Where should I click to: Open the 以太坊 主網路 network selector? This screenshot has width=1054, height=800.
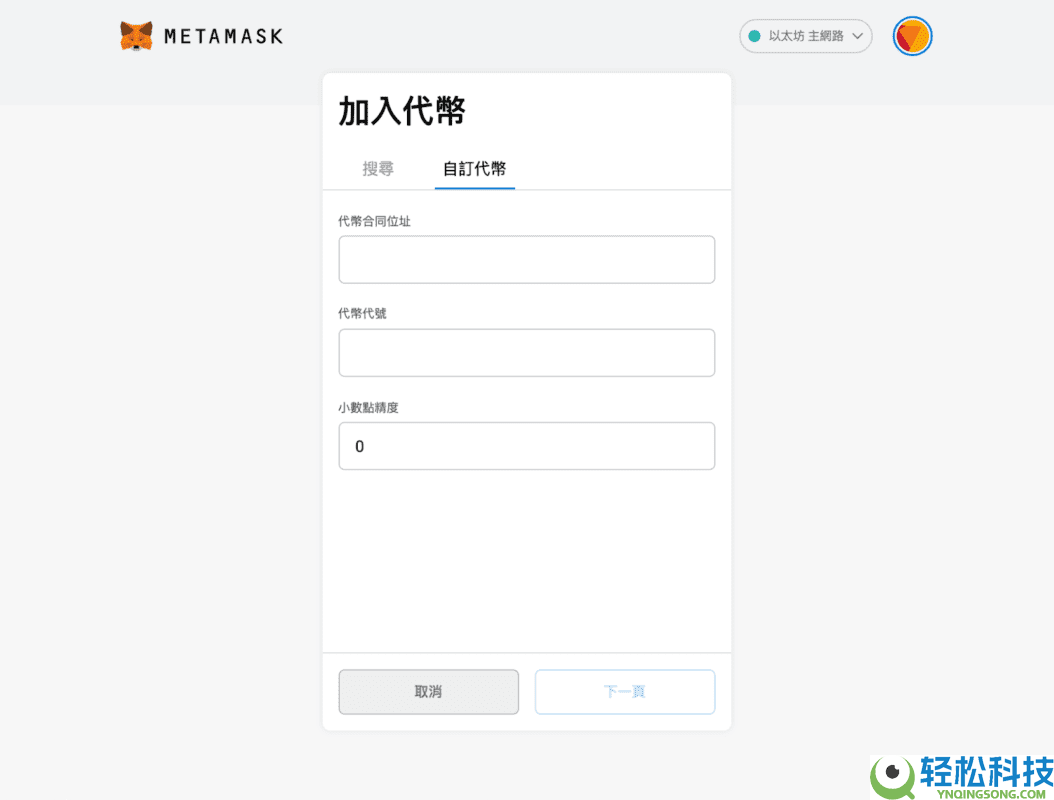click(x=806, y=35)
